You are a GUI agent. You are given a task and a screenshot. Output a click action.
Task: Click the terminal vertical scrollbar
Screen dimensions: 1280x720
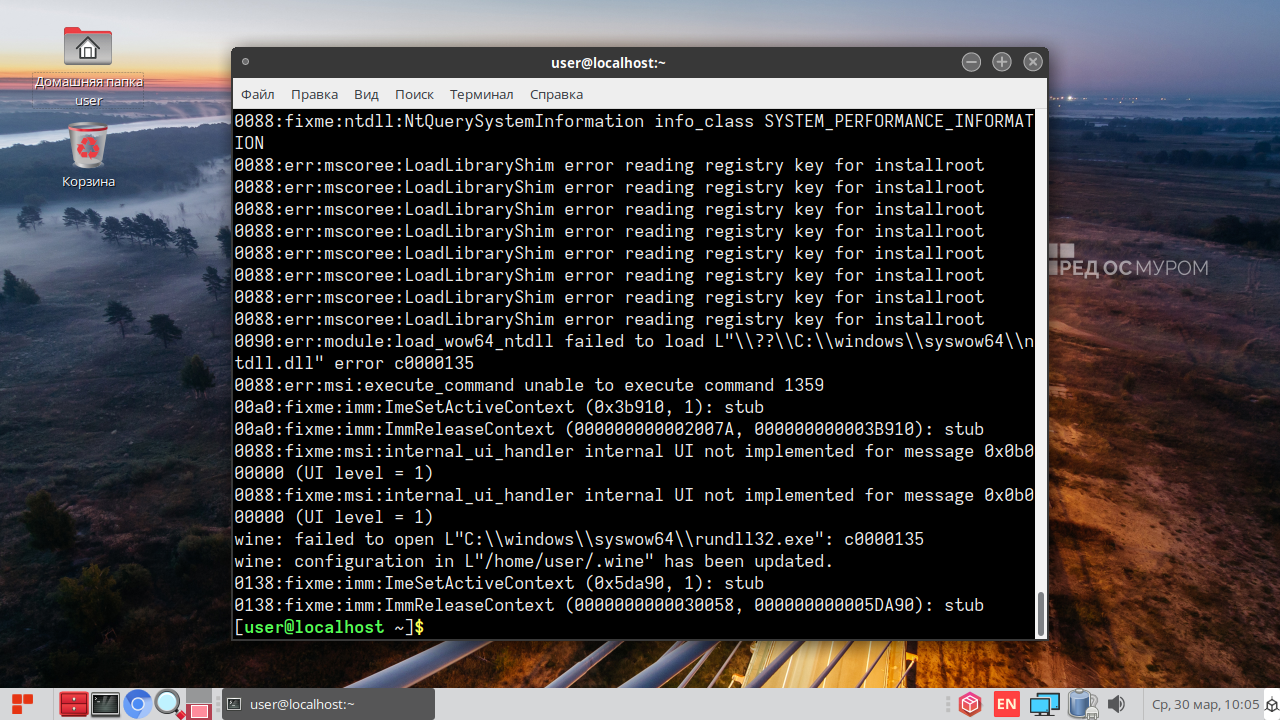(1041, 612)
